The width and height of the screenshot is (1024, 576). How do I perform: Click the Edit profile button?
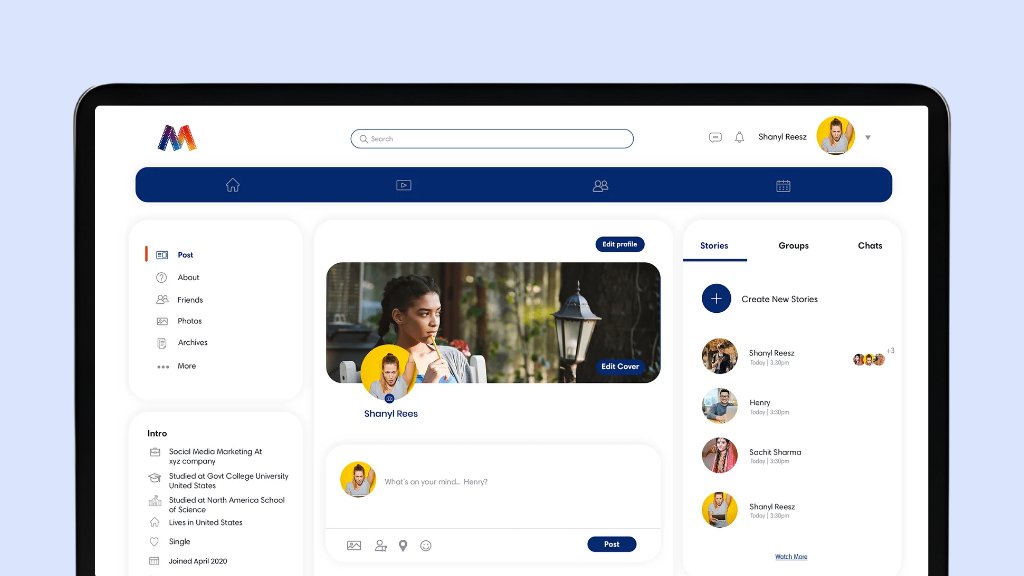620,244
